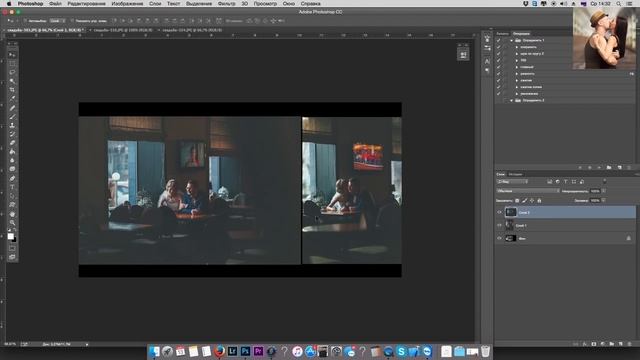Expand the second action under set 1
Image resolution: width=640 pixels, height=360 pixels.
[x=517, y=53]
